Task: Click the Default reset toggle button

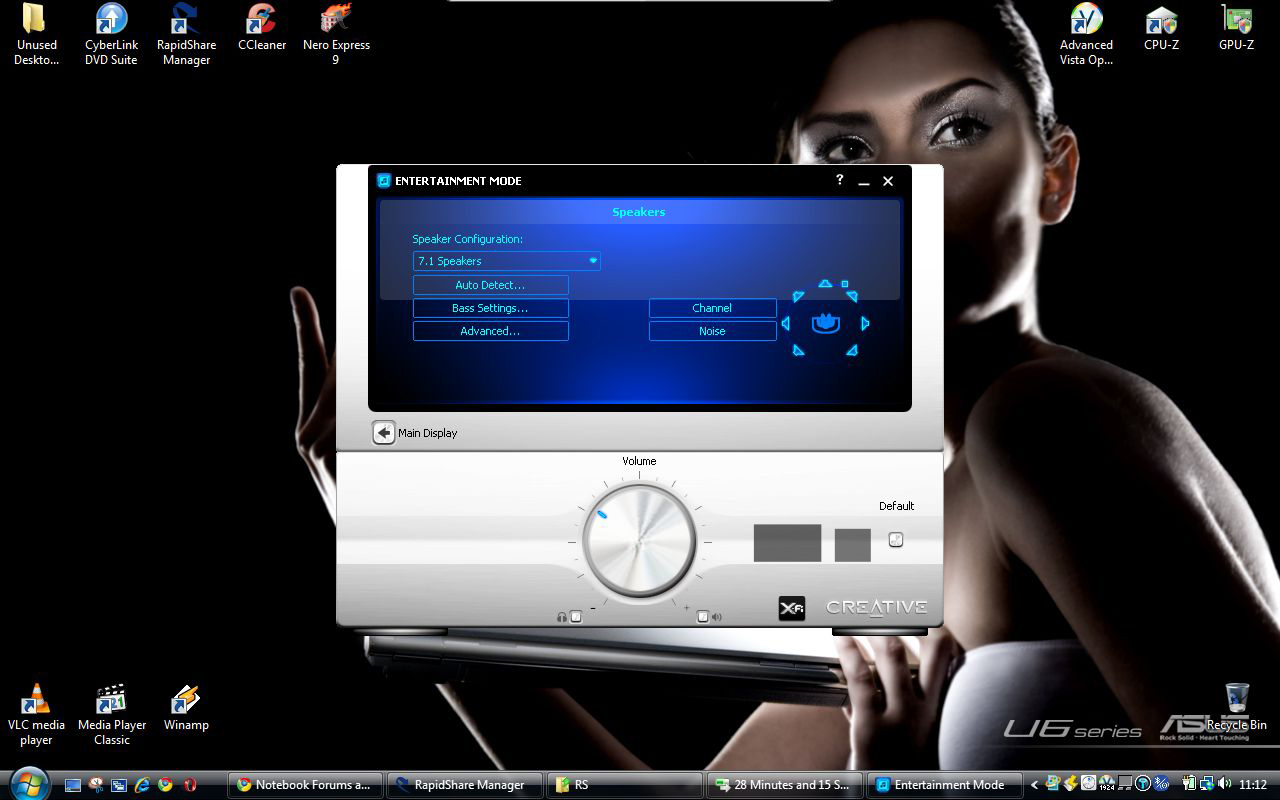Action: point(896,539)
